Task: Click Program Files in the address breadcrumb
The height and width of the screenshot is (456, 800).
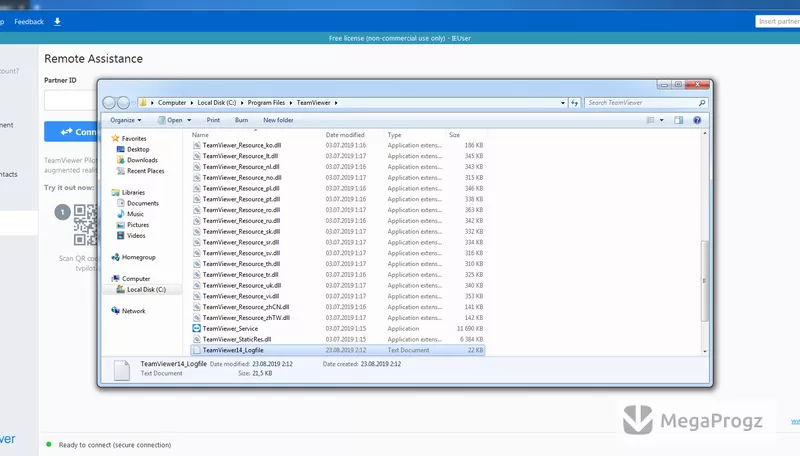Action: (x=266, y=103)
